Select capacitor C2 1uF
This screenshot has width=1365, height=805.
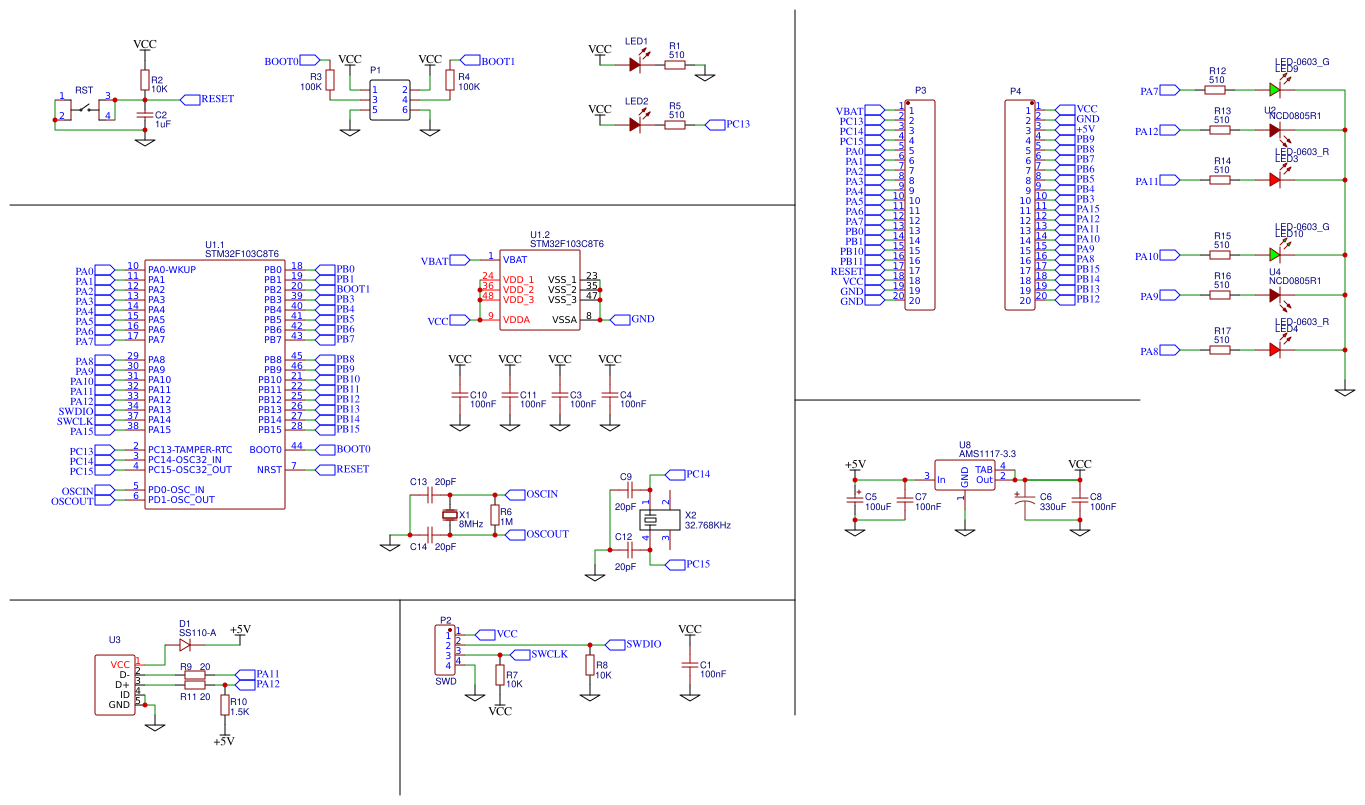pyautogui.click(x=145, y=116)
